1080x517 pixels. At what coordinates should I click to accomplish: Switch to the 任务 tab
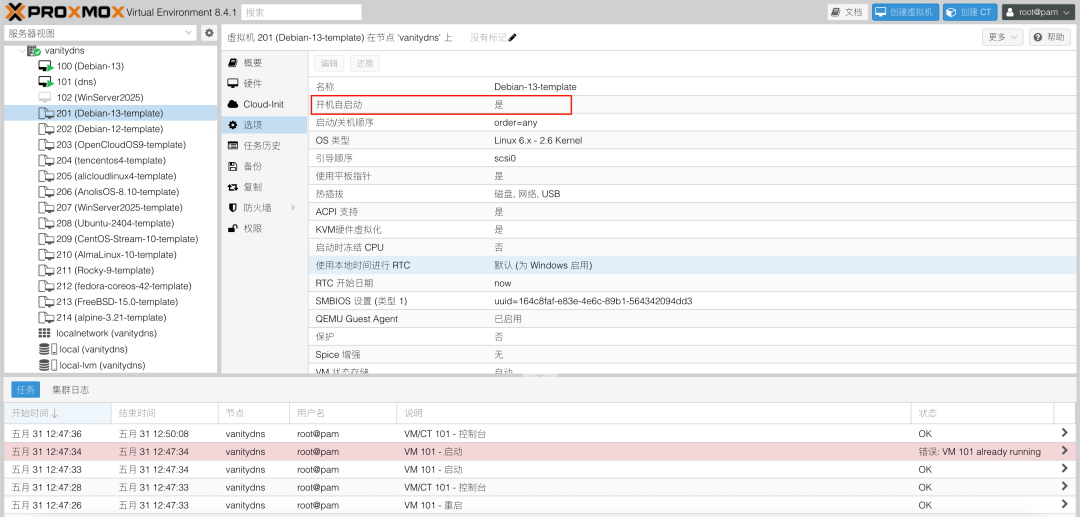(25, 390)
